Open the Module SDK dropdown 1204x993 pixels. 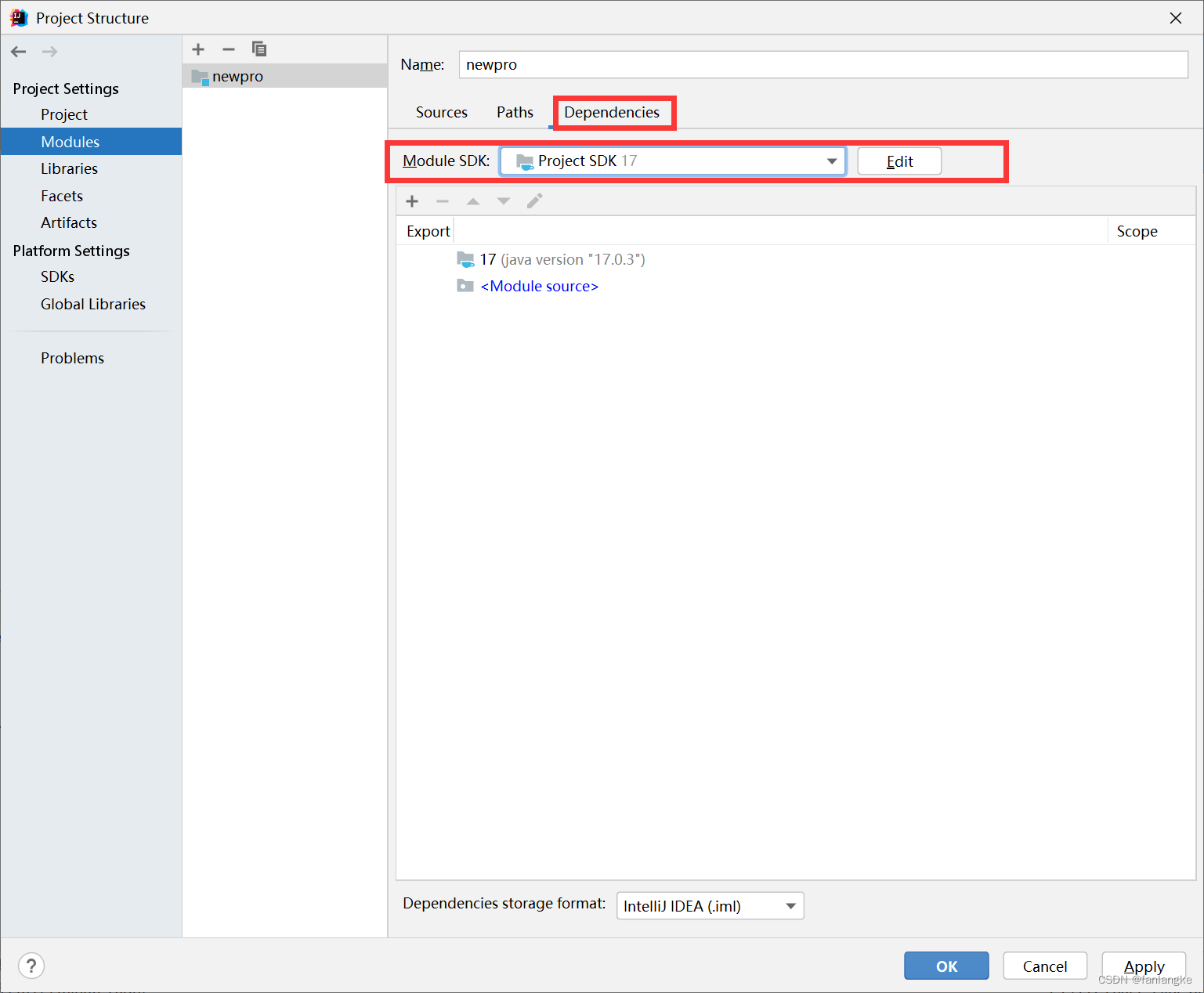click(x=673, y=161)
